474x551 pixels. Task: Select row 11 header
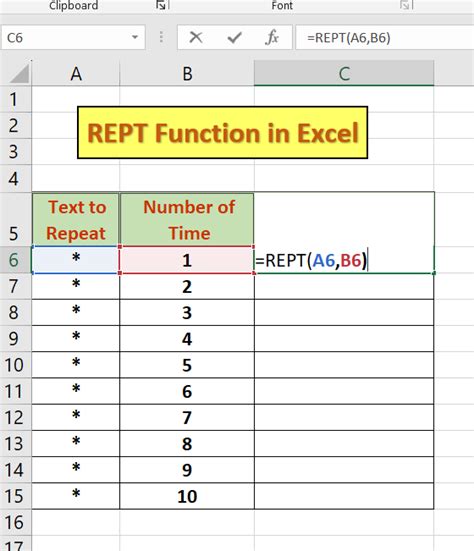[15, 391]
